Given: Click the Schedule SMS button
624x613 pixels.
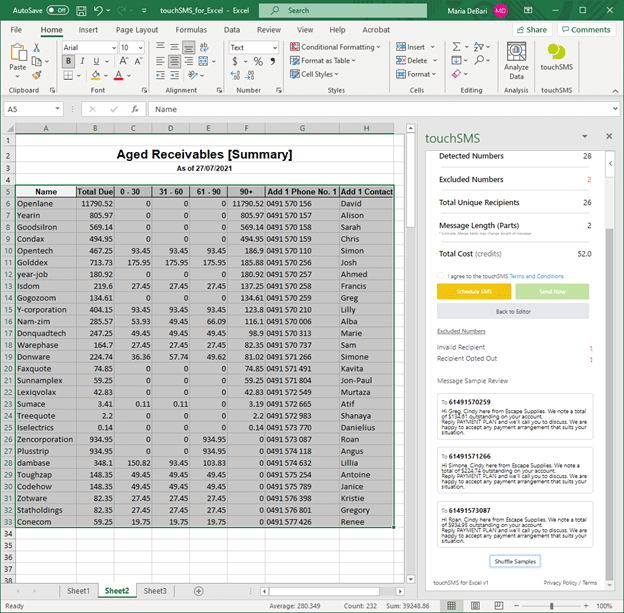Looking at the screenshot, I should [x=473, y=291].
